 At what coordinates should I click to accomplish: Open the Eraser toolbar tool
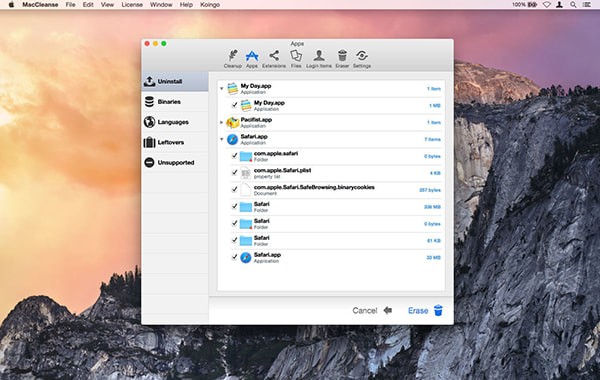[x=342, y=59]
